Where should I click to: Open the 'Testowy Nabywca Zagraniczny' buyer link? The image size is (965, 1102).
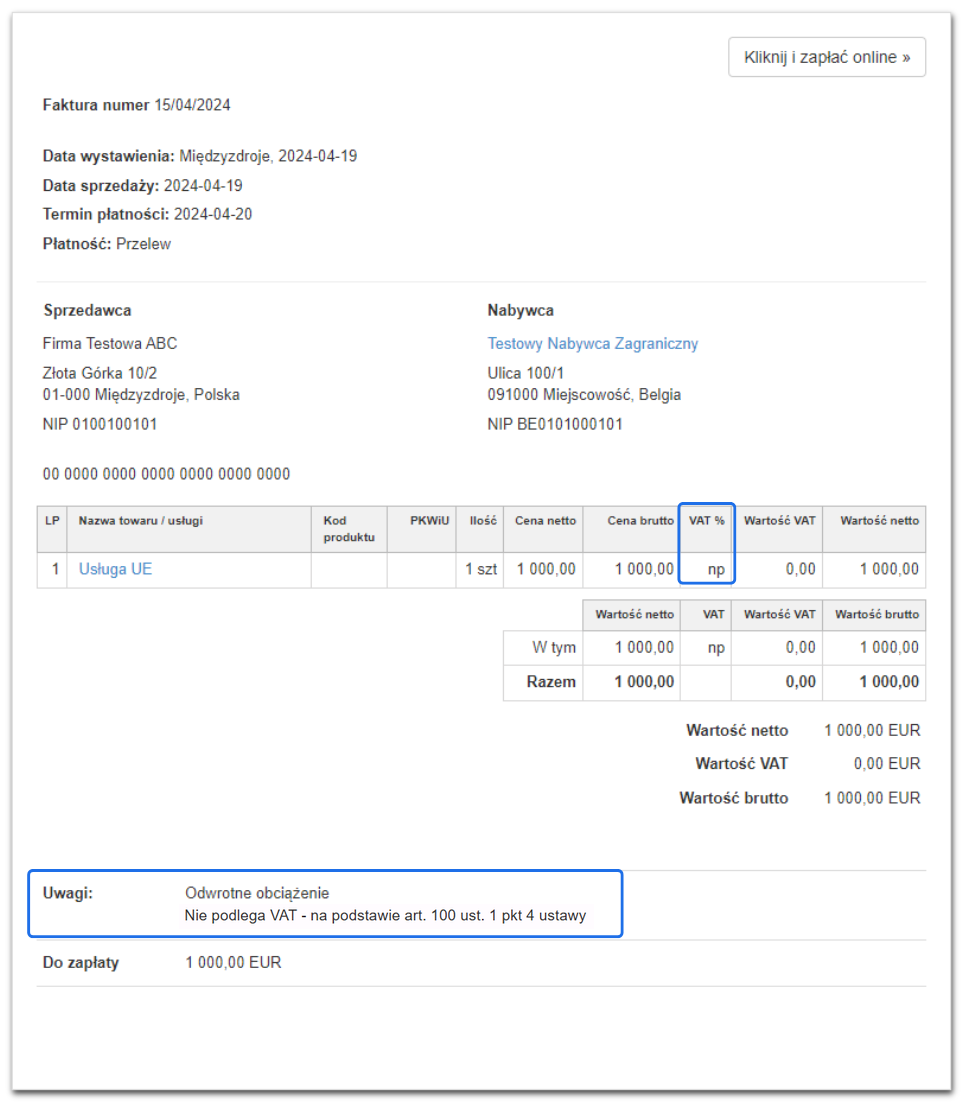pos(592,344)
